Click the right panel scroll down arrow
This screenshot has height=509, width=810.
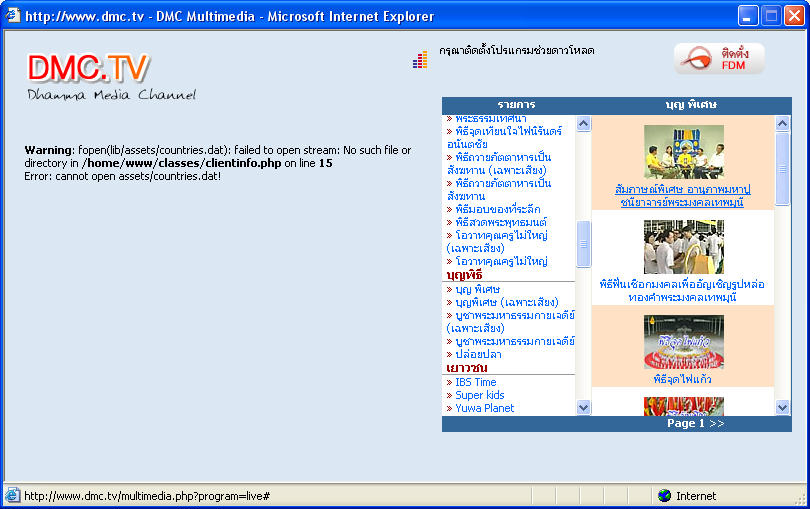[783, 408]
